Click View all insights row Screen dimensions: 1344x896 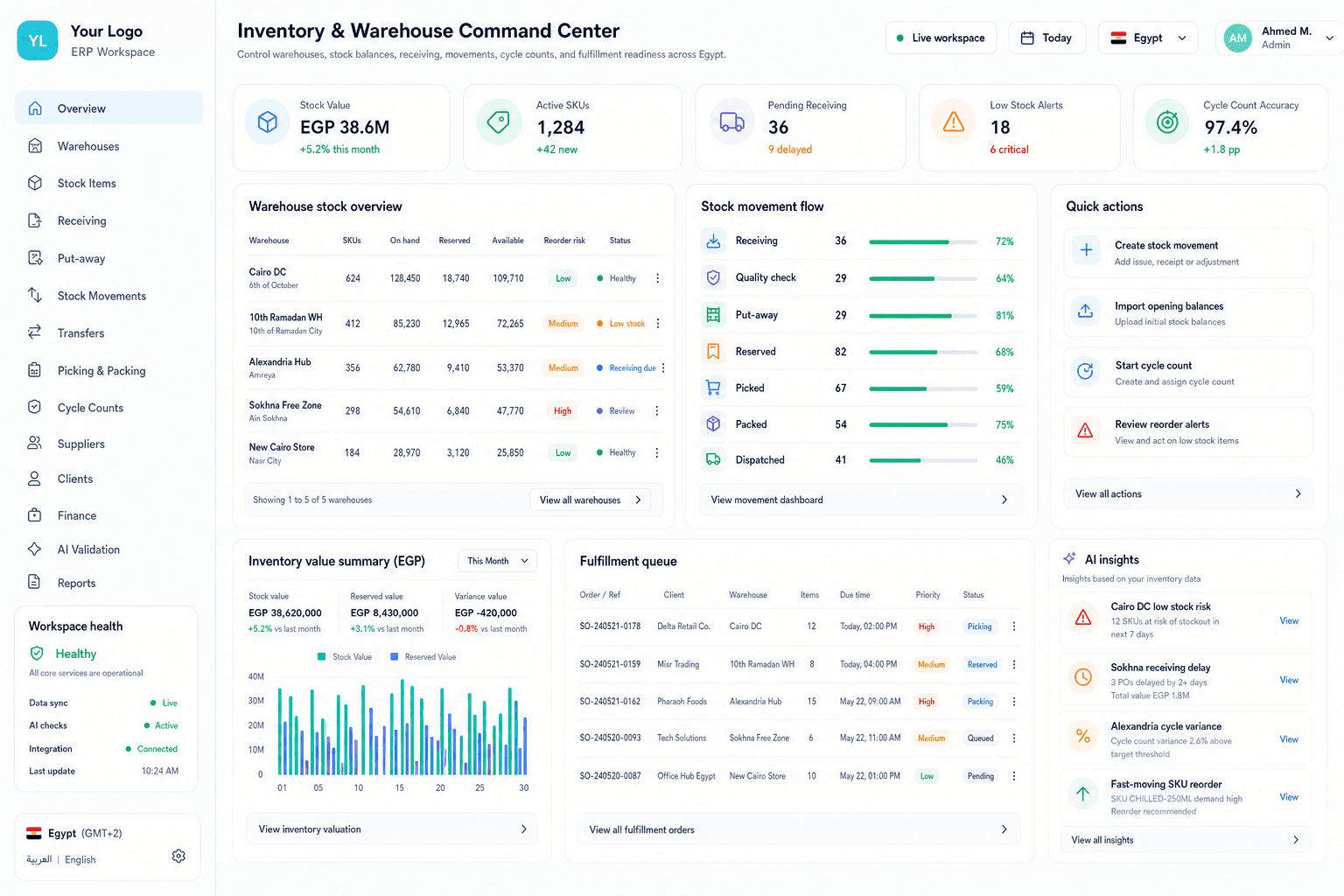click(1186, 840)
